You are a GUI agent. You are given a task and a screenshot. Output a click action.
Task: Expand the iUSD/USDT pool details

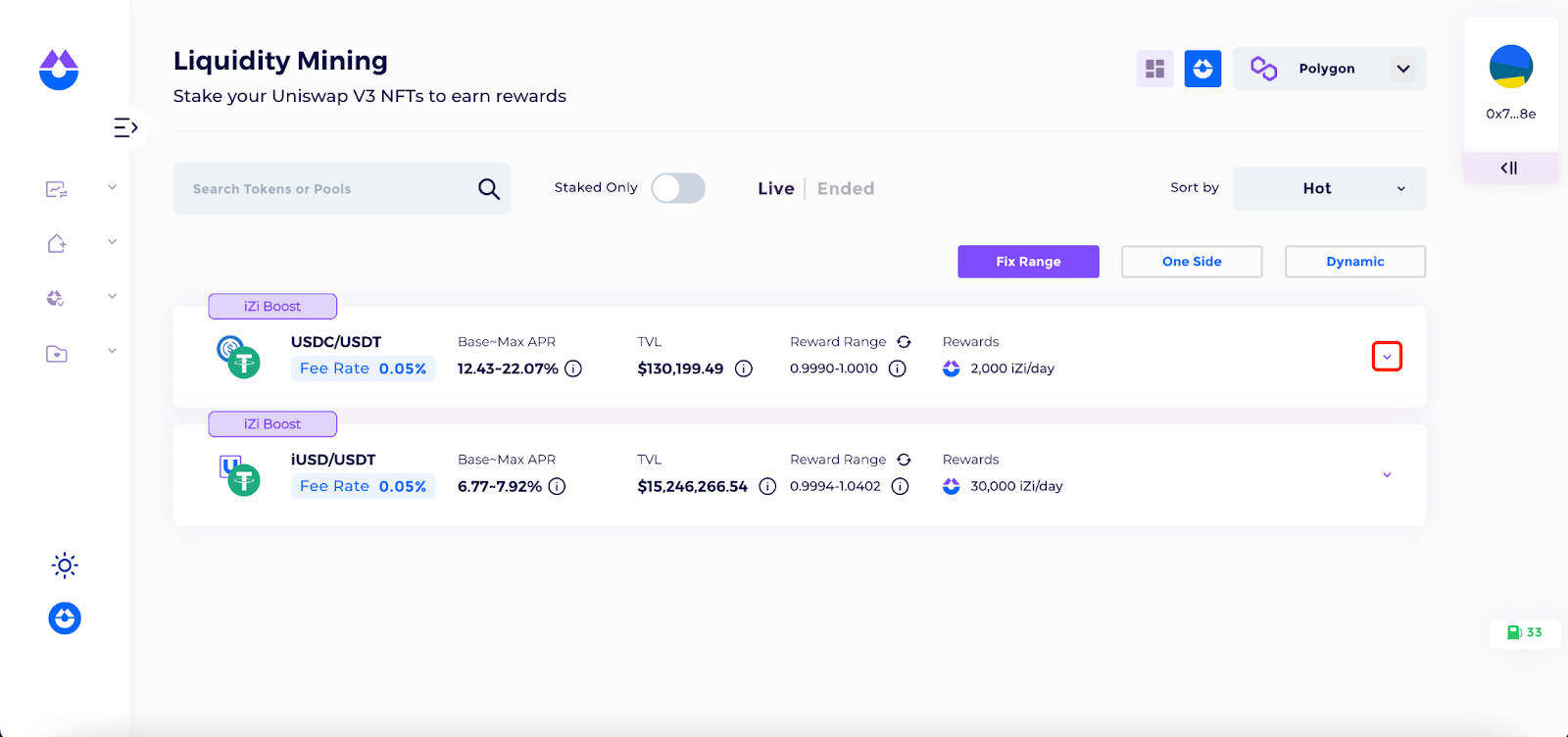click(1387, 475)
